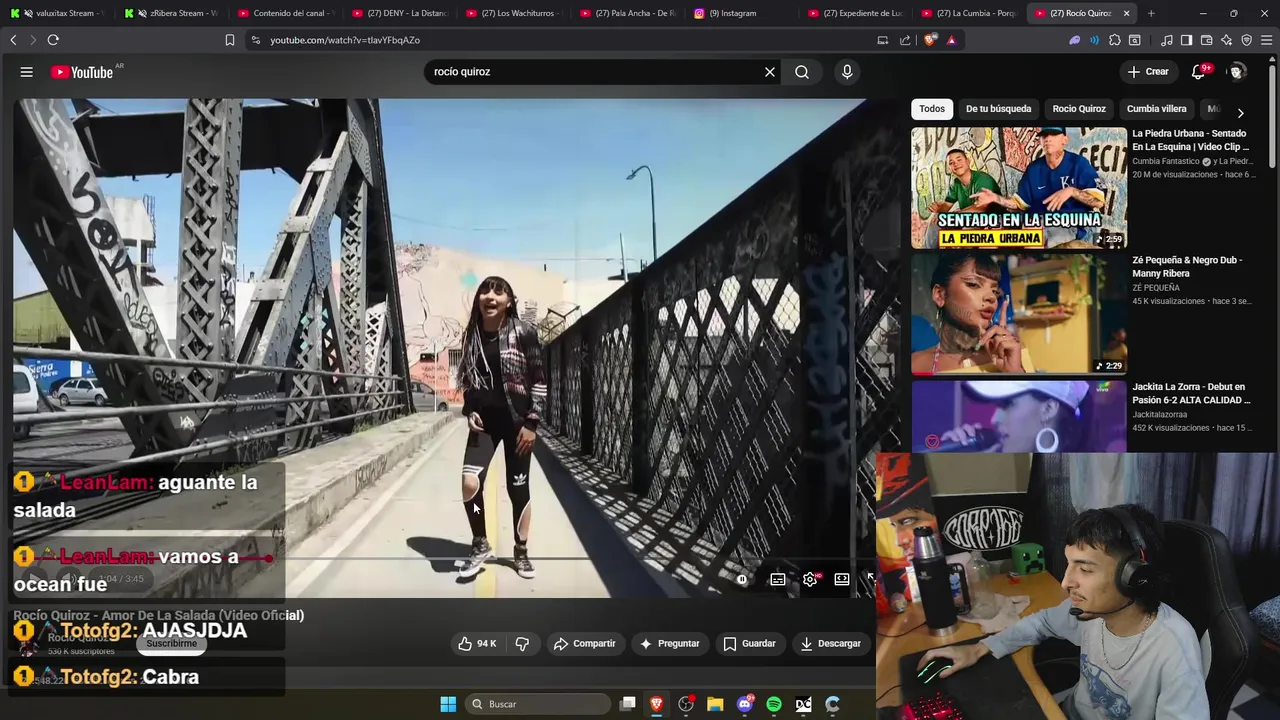The height and width of the screenshot is (720, 1280).
Task: Save the video with Guardar
Action: 749,644
